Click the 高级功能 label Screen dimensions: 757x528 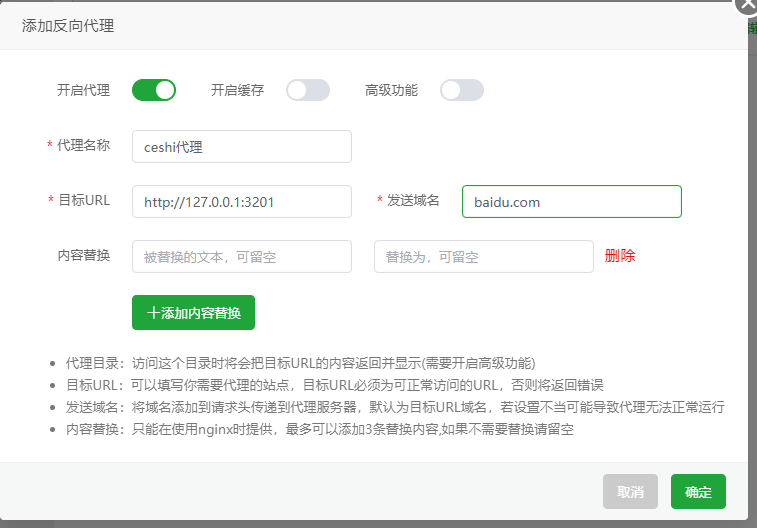392,90
